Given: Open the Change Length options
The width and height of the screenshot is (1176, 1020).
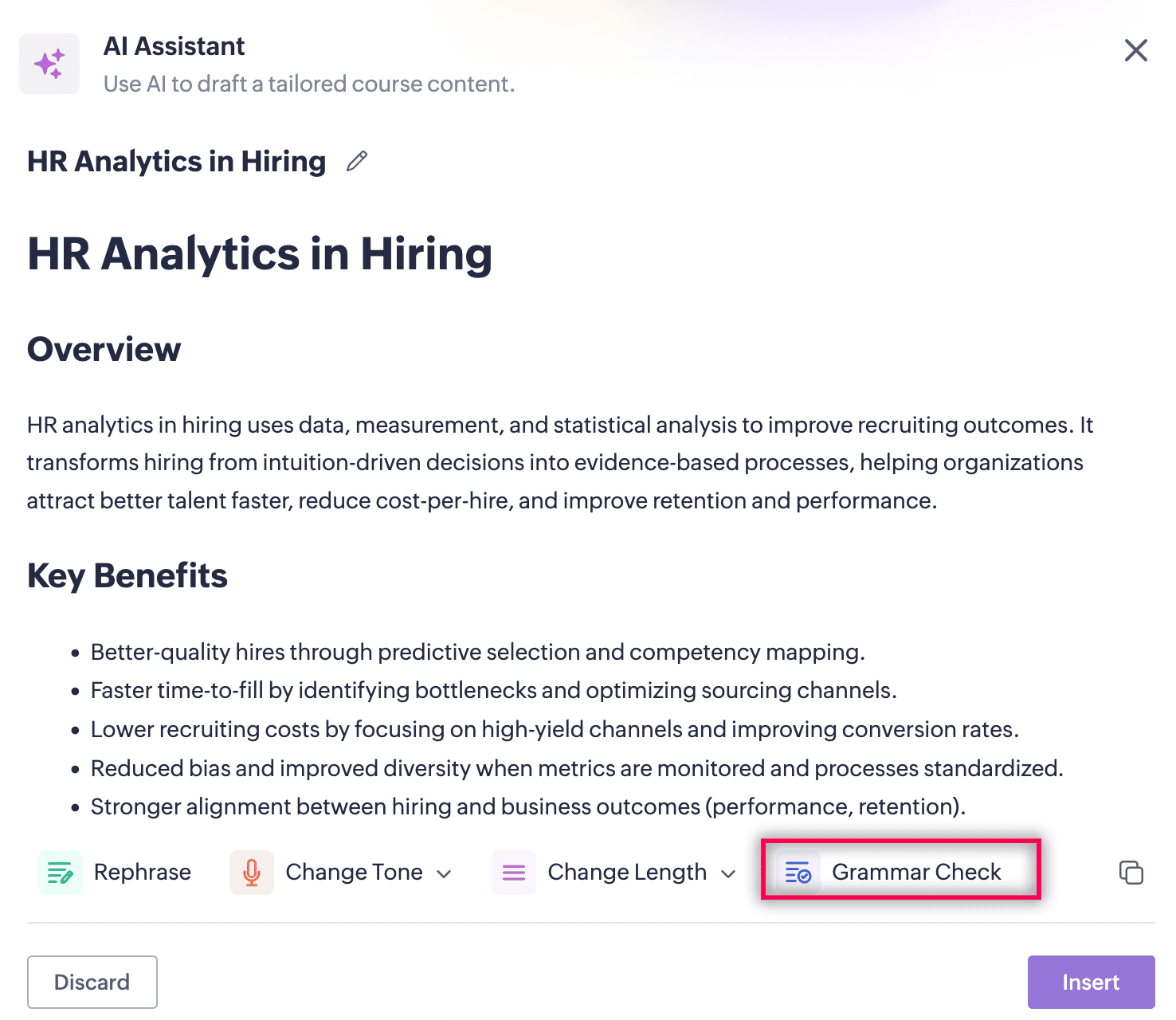Looking at the screenshot, I should click(627, 873).
